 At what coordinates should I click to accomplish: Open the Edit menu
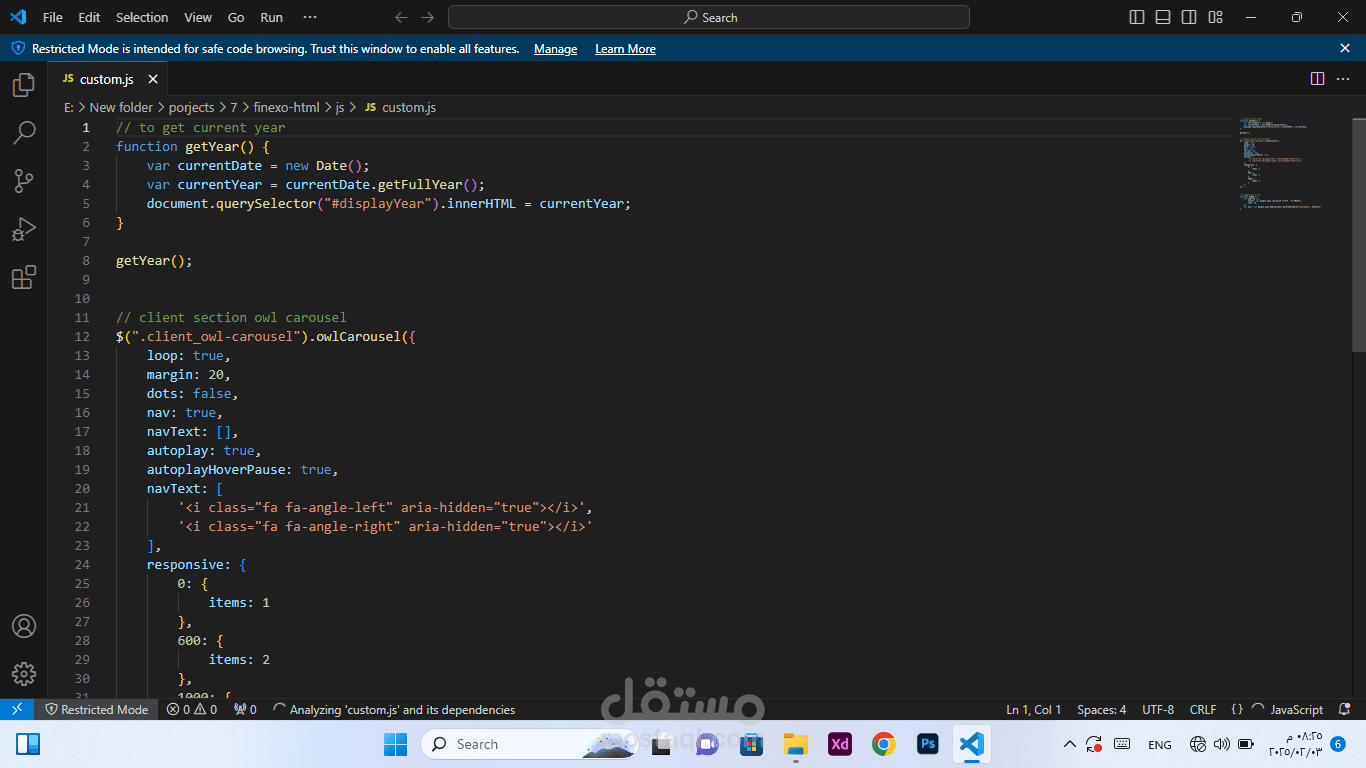(x=89, y=17)
